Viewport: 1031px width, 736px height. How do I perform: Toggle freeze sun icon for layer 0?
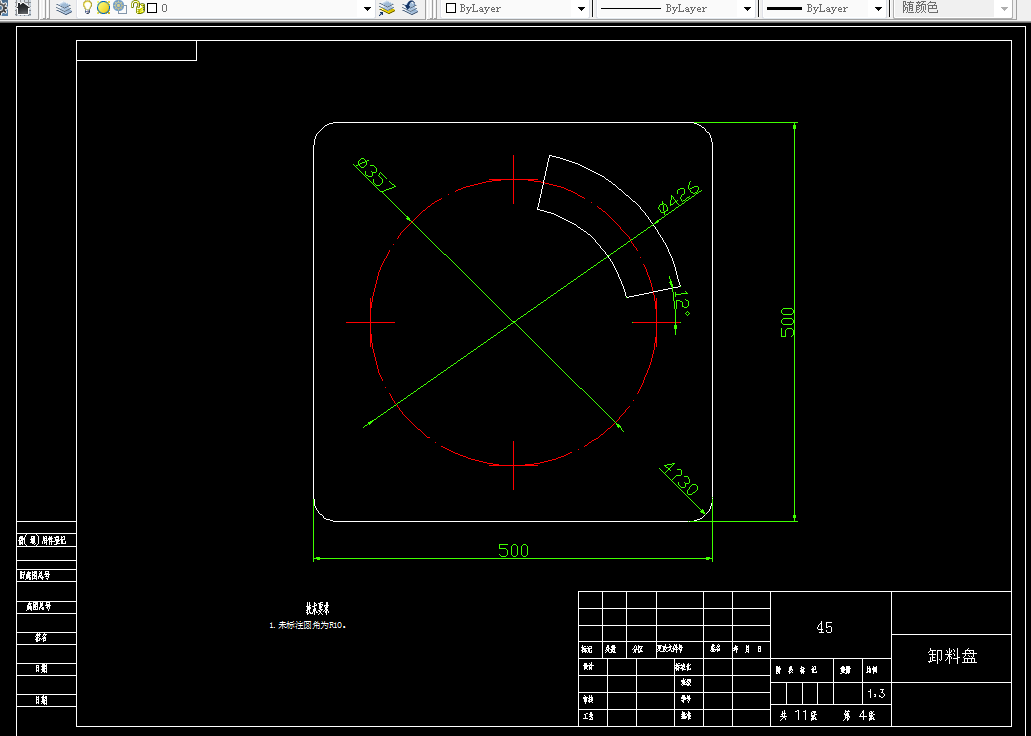(103, 8)
